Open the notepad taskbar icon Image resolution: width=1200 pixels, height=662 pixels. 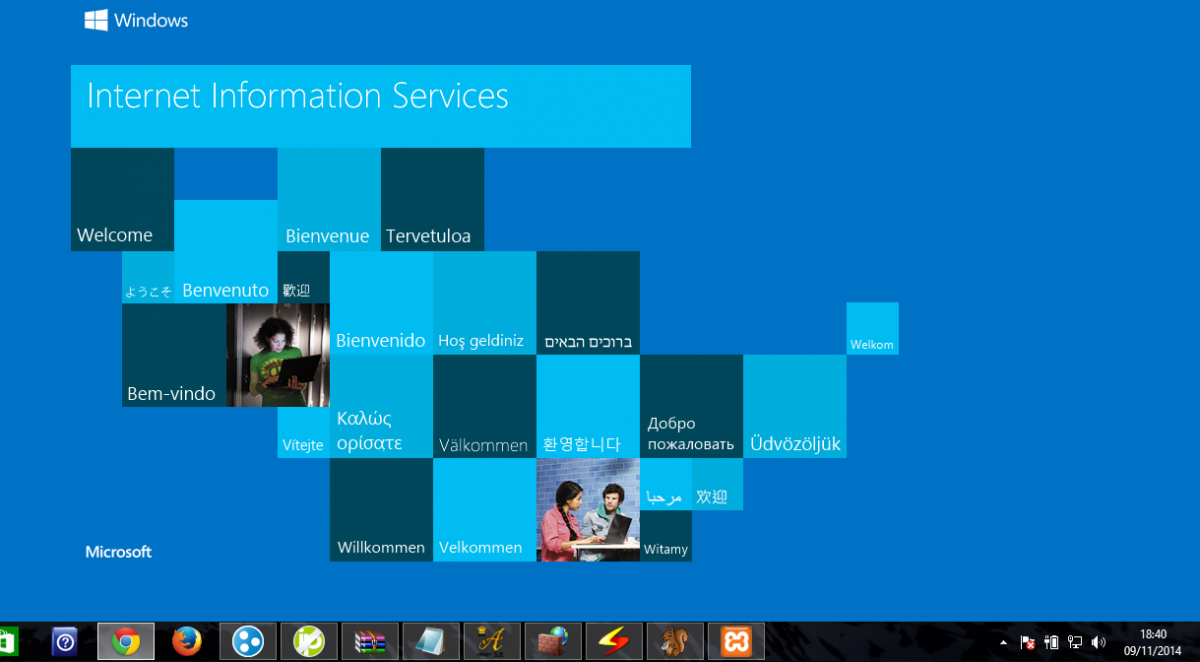(x=431, y=641)
